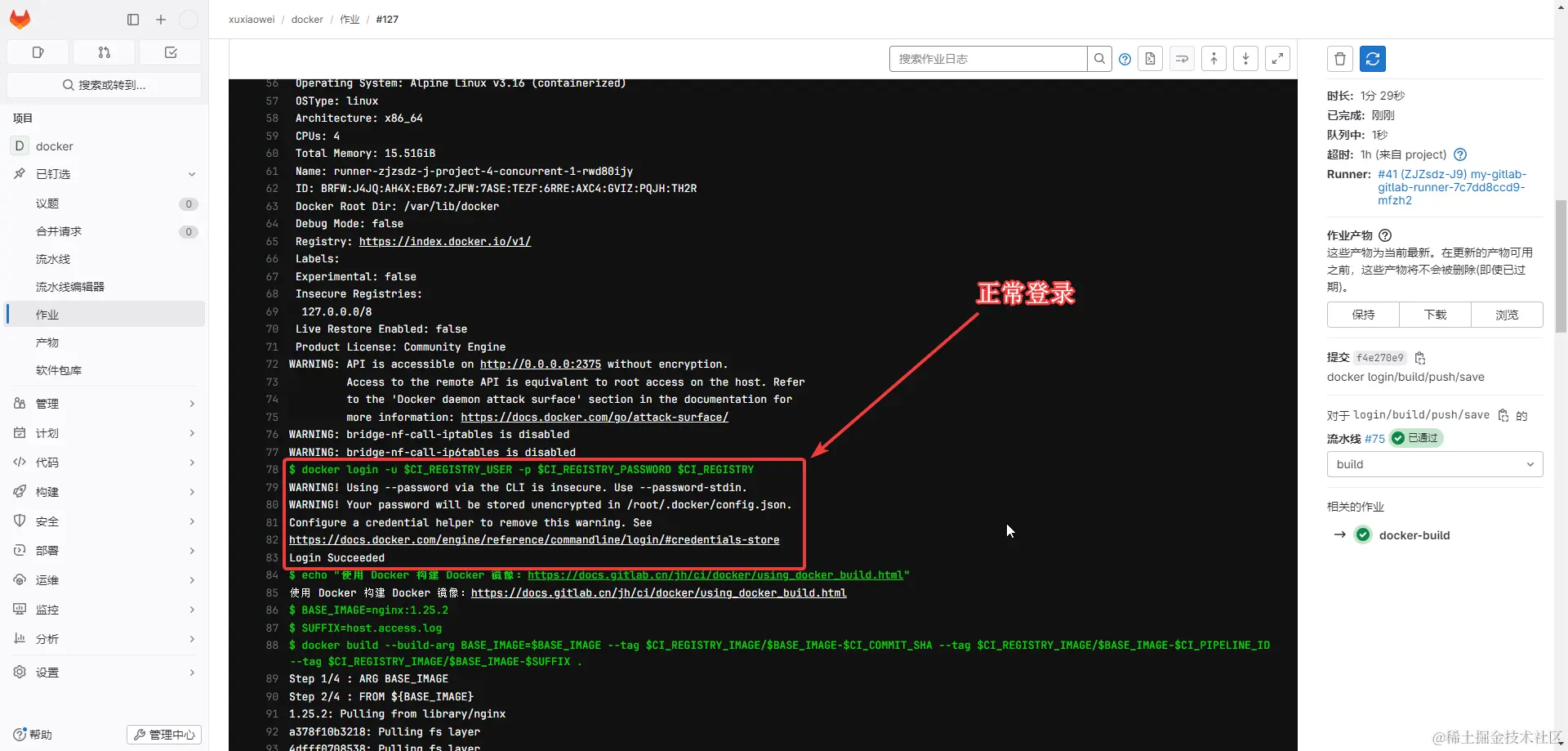The image size is (1568, 751).
Task: Click the 保持 artifacts button
Action: click(x=1363, y=315)
